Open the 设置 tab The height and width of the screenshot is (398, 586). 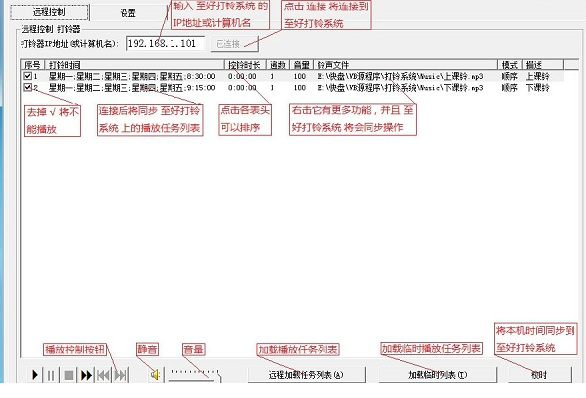coord(128,13)
